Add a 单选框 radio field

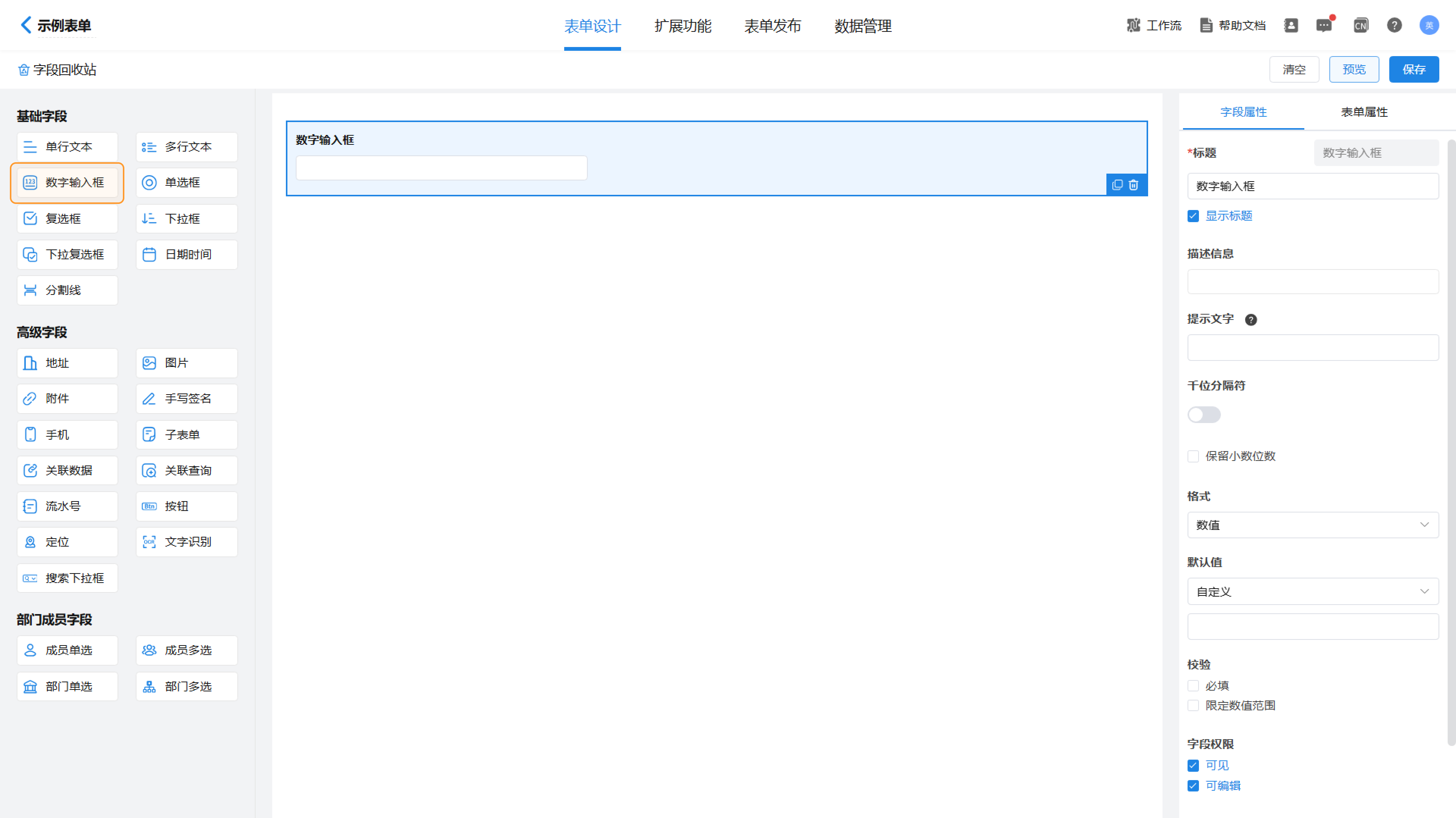(x=187, y=182)
